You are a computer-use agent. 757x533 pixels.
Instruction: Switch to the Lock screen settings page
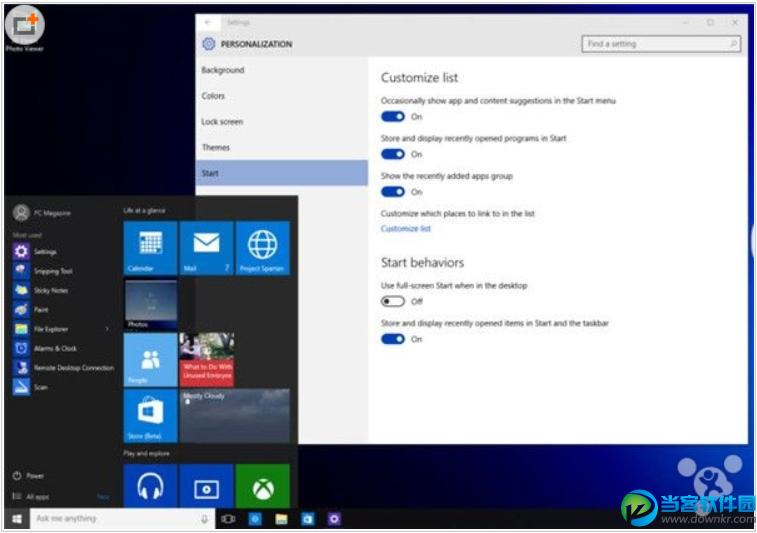pyautogui.click(x=222, y=122)
